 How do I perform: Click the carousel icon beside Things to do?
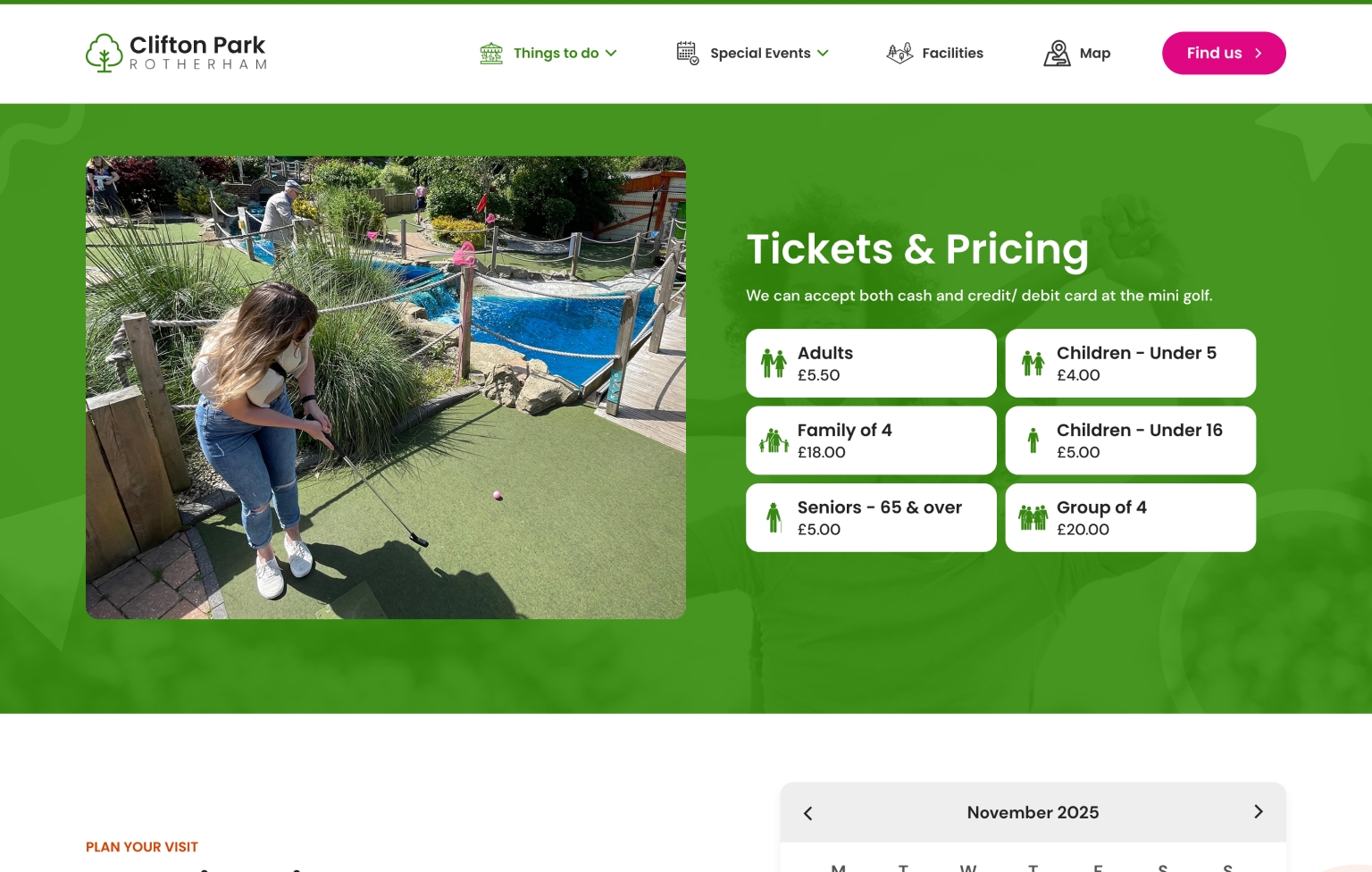[491, 54]
